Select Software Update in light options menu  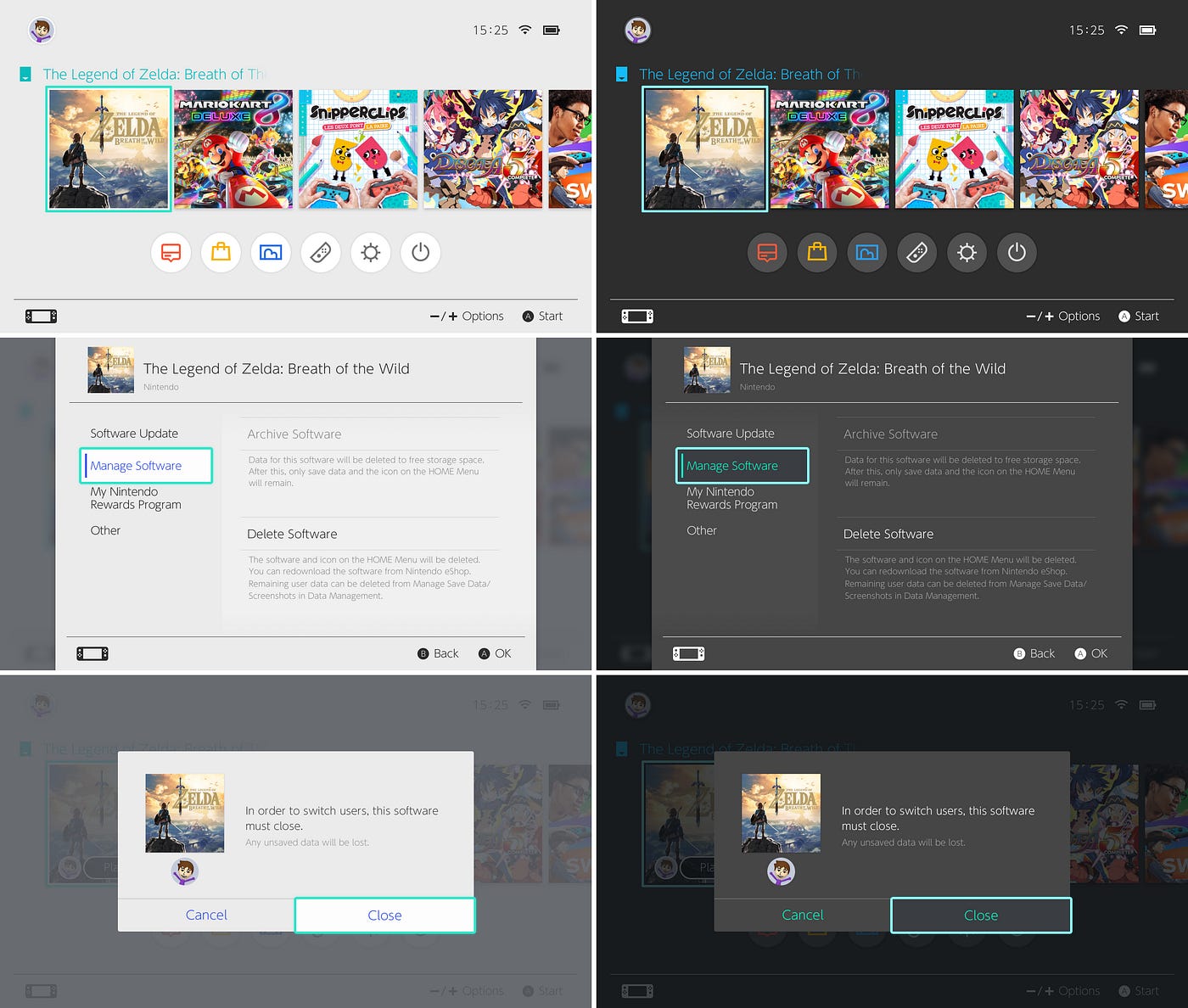134,434
